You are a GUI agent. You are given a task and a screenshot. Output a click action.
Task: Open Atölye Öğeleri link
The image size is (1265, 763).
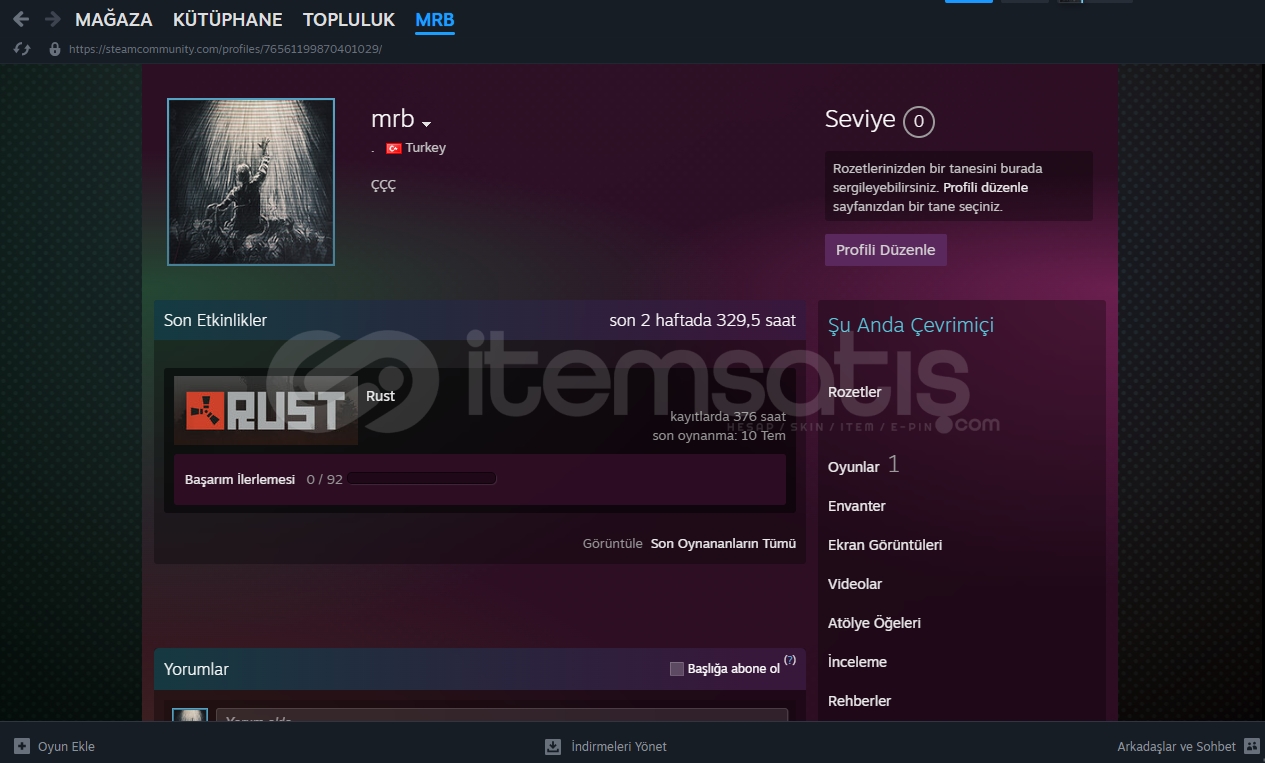(x=875, y=623)
